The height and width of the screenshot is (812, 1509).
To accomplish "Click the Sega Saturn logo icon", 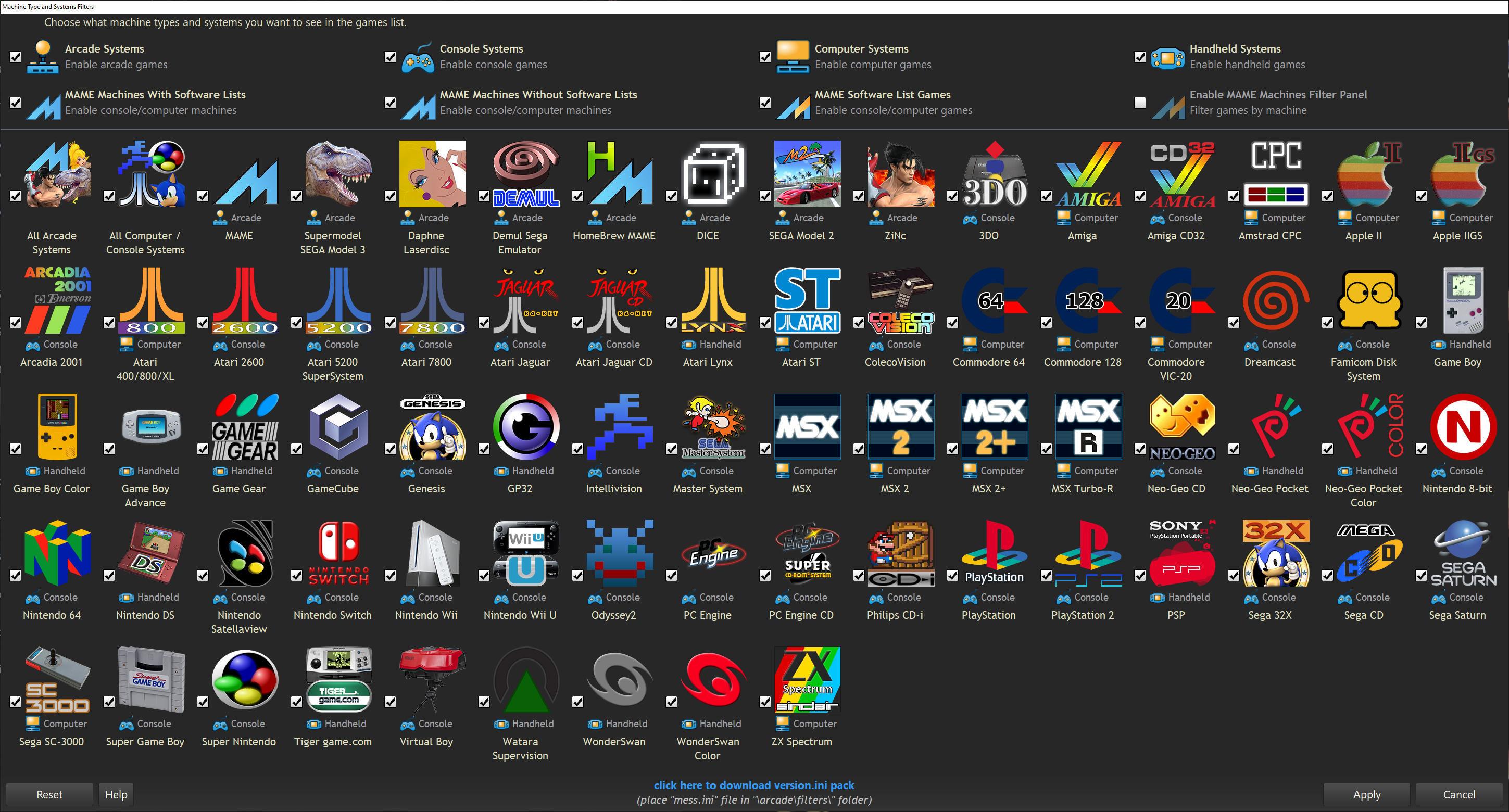I will coord(1463,553).
